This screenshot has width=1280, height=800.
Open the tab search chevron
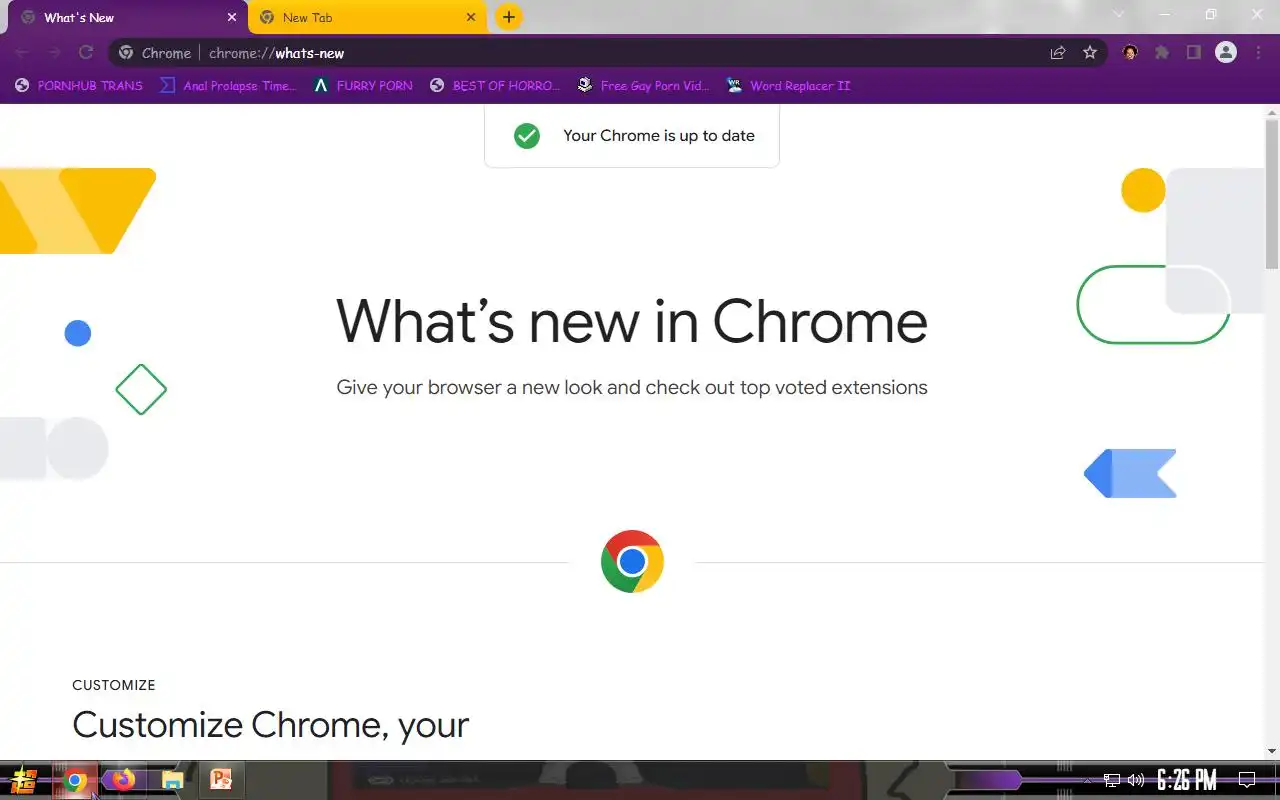pyautogui.click(x=1119, y=15)
